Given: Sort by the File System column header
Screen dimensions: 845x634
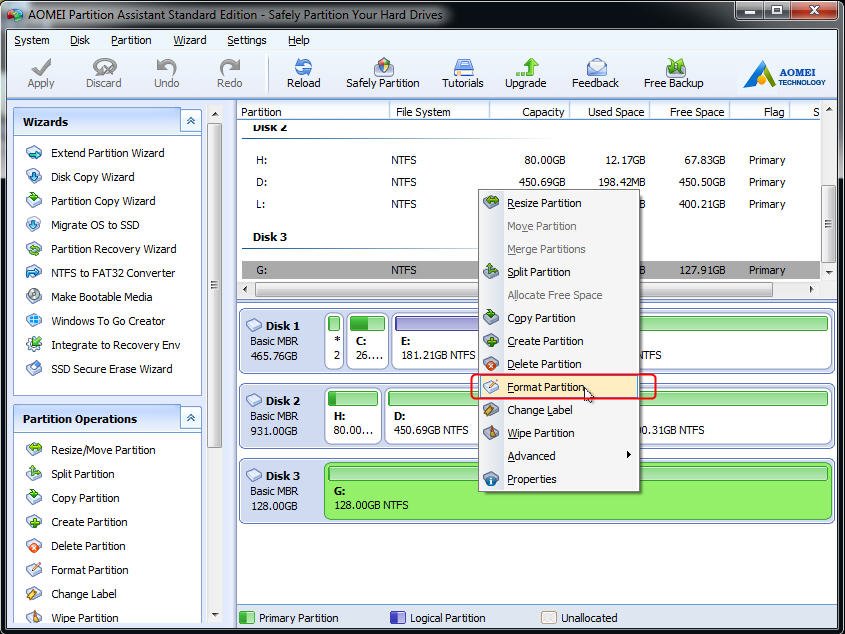Looking at the screenshot, I should pos(439,112).
